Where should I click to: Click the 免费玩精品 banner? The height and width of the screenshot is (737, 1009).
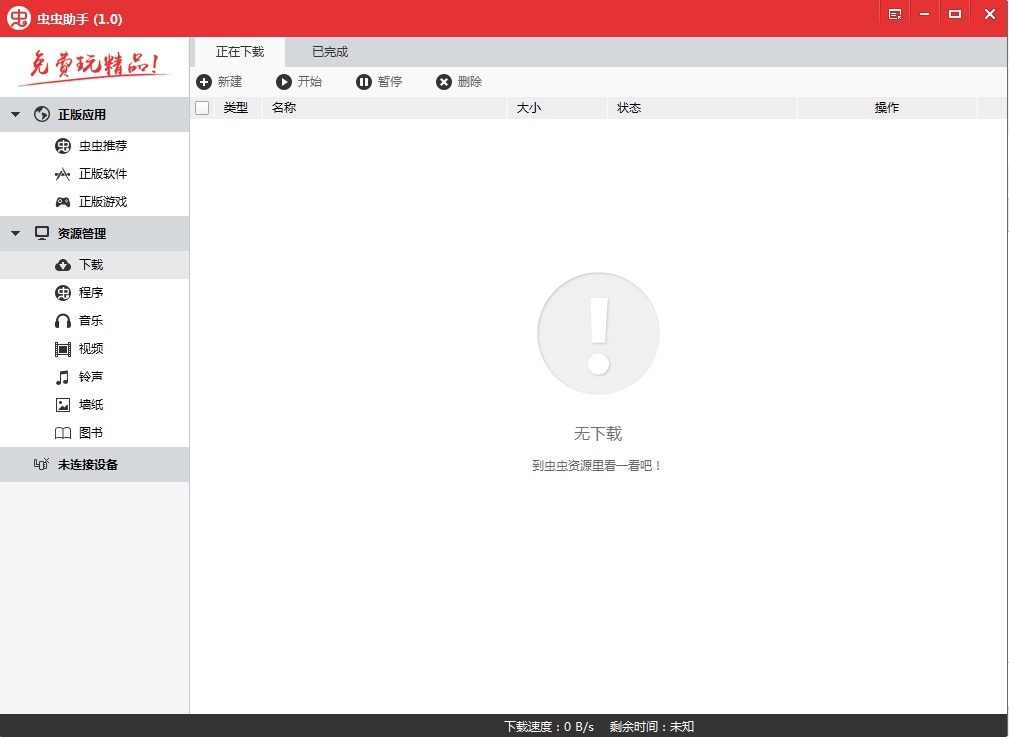[x=95, y=67]
